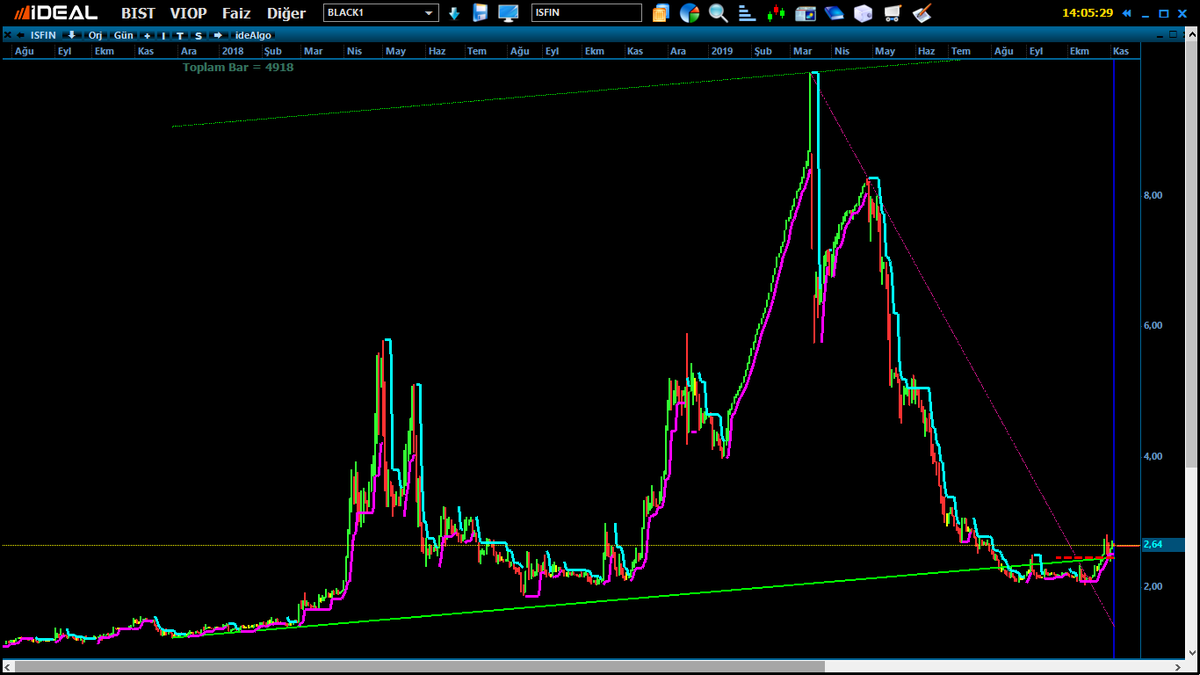Go back with chart toolbar left arrow
This screenshot has height=675, width=1200.
[20, 35]
